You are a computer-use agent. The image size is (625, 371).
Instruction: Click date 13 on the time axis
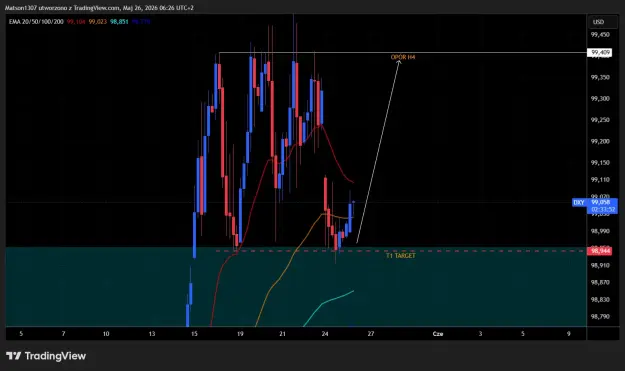point(152,334)
